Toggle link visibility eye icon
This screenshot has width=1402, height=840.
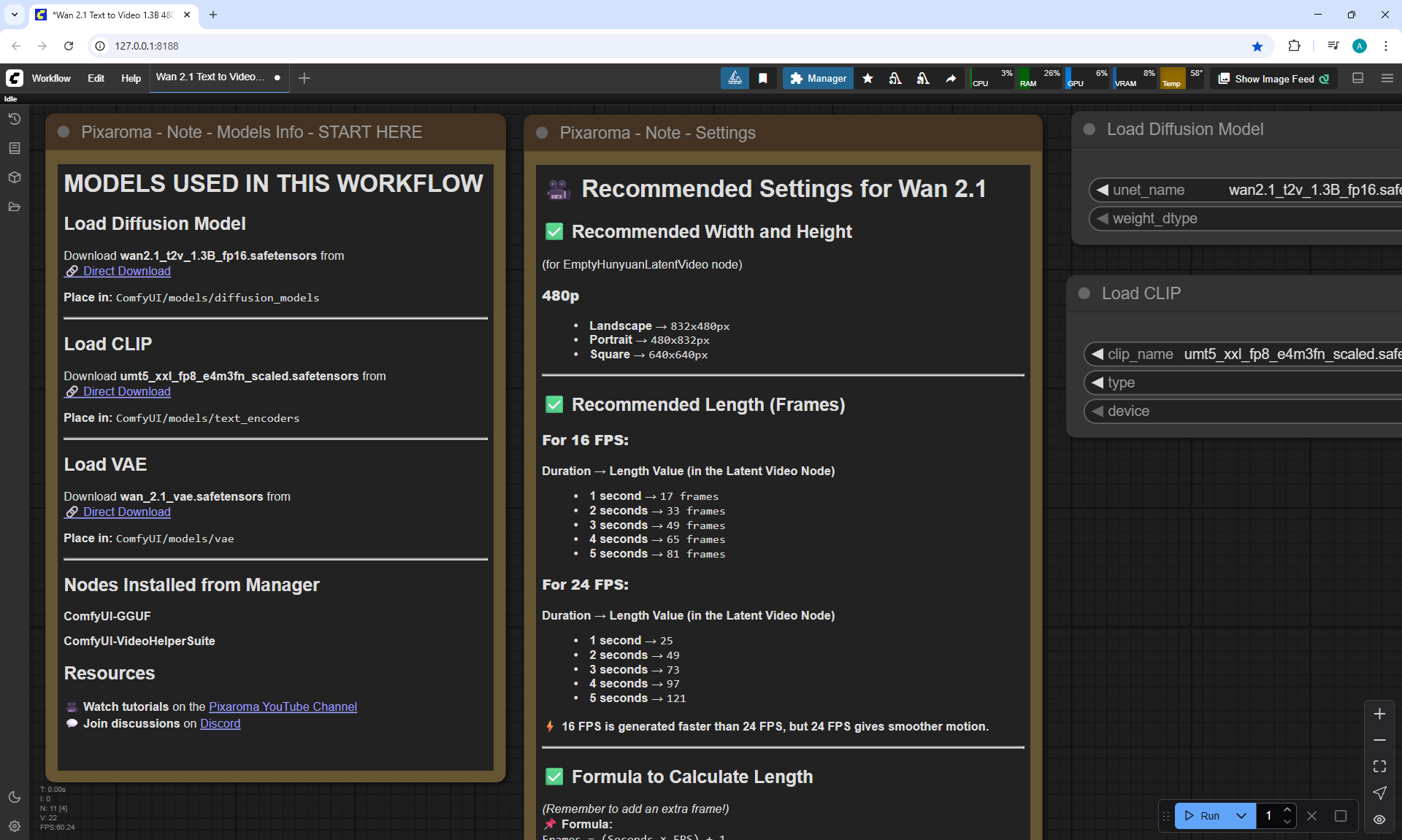click(1379, 820)
